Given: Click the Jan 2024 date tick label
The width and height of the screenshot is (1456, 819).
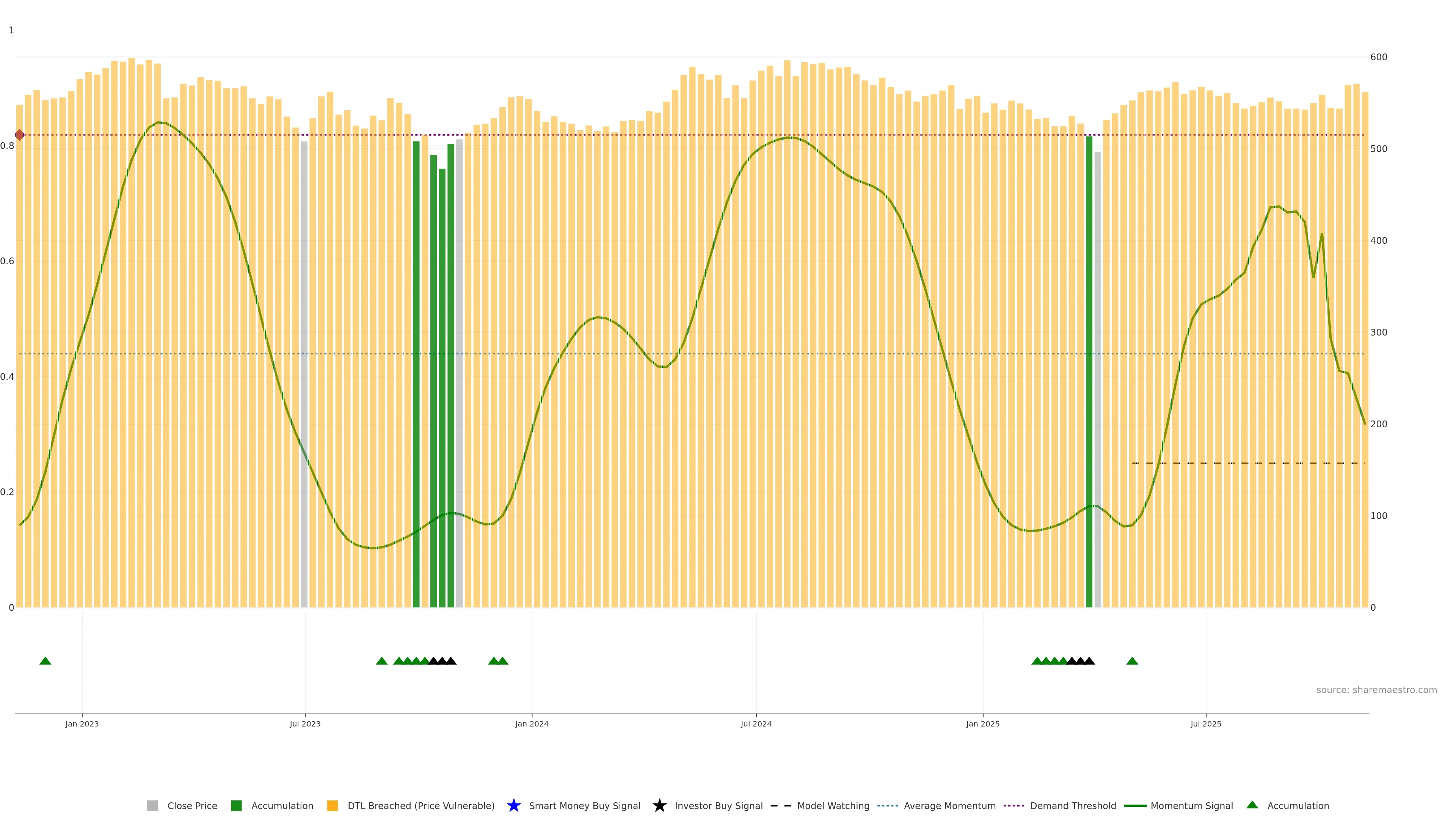Looking at the screenshot, I should click(531, 724).
